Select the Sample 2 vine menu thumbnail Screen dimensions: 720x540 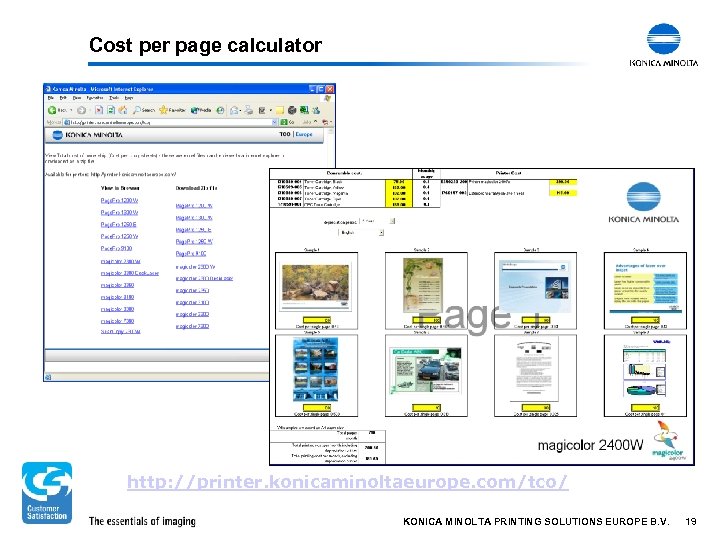(422, 285)
